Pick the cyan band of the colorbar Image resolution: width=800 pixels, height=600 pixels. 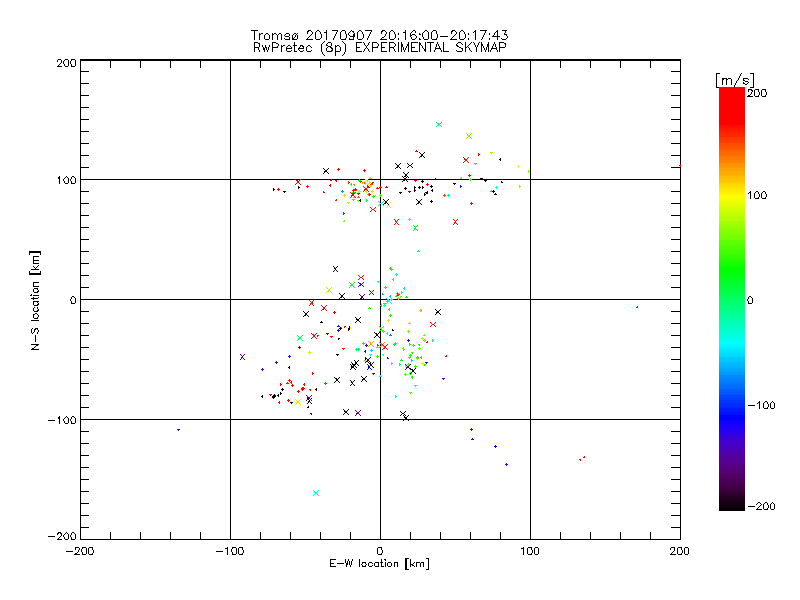click(x=732, y=345)
